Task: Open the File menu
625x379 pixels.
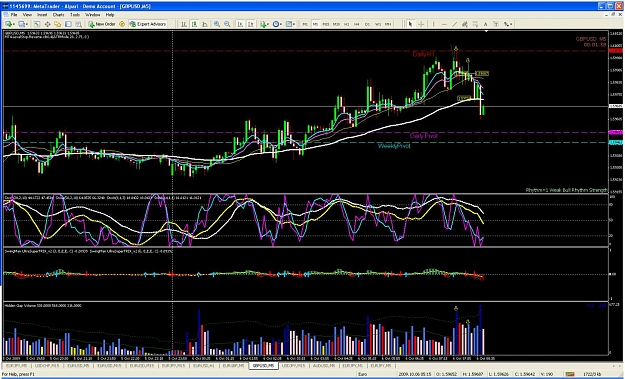Action: 14,15
